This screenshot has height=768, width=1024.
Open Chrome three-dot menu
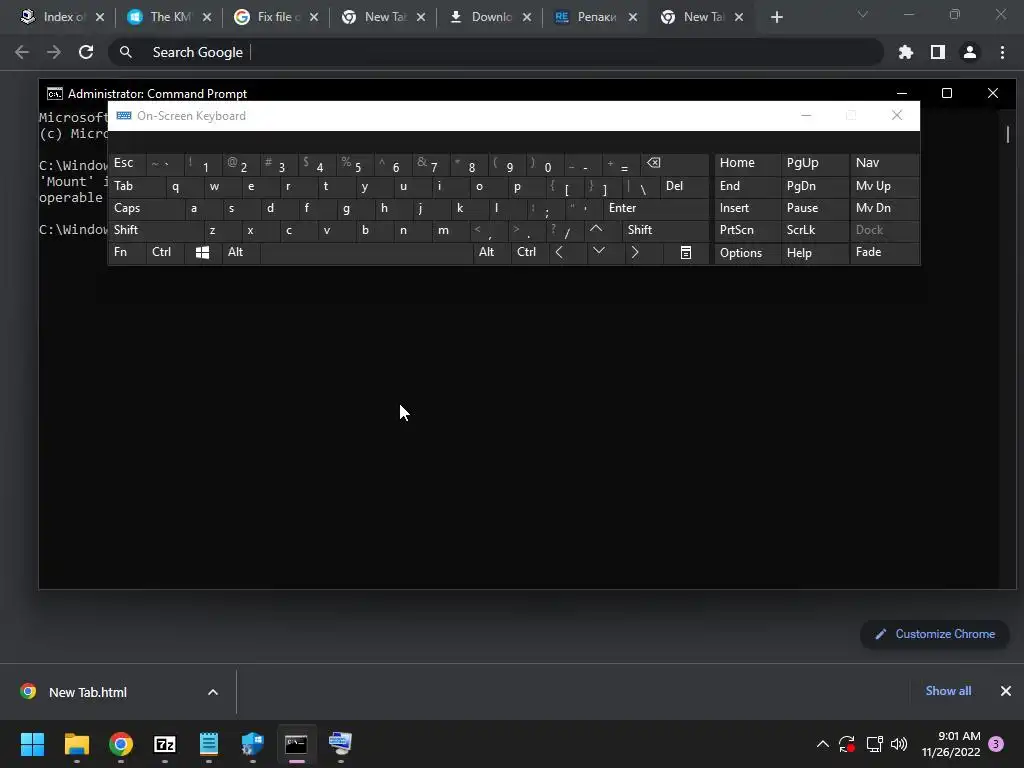click(x=1002, y=52)
